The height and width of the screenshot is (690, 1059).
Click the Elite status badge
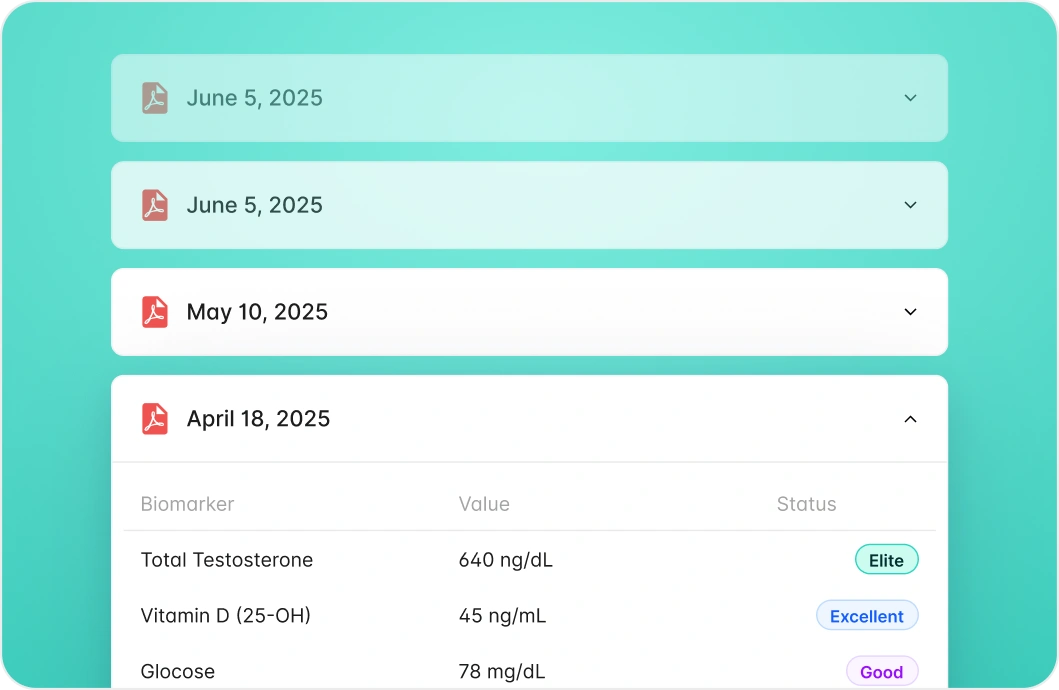click(886, 560)
